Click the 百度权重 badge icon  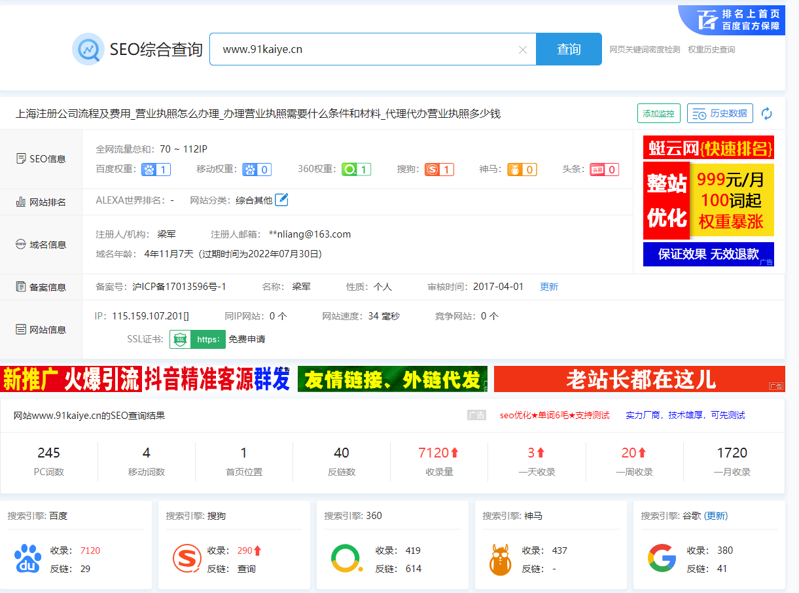coord(156,170)
